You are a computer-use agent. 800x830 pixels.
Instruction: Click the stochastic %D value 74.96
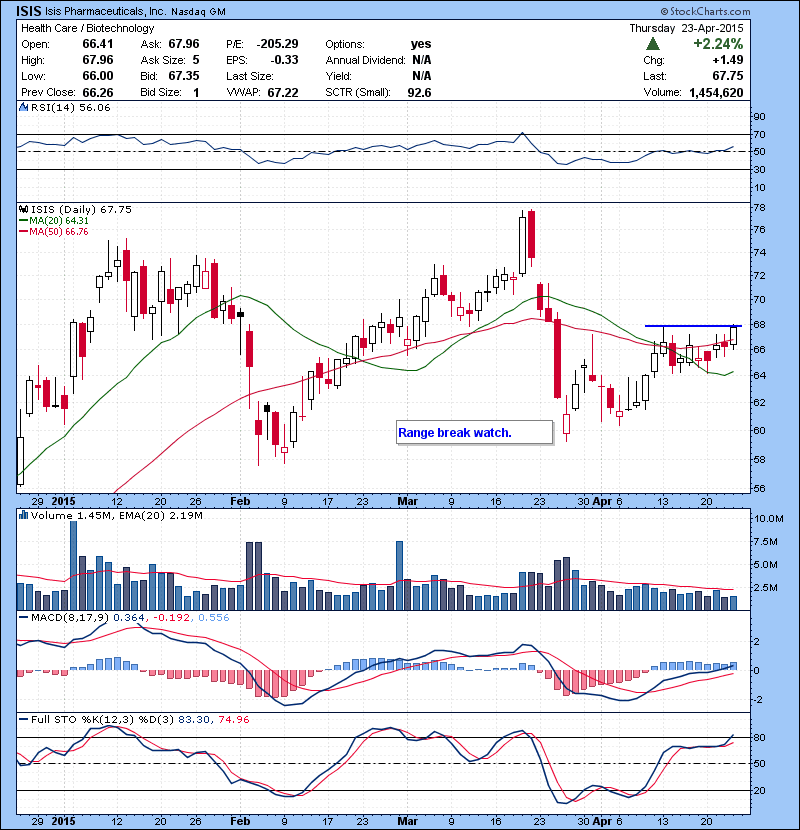tap(233, 719)
